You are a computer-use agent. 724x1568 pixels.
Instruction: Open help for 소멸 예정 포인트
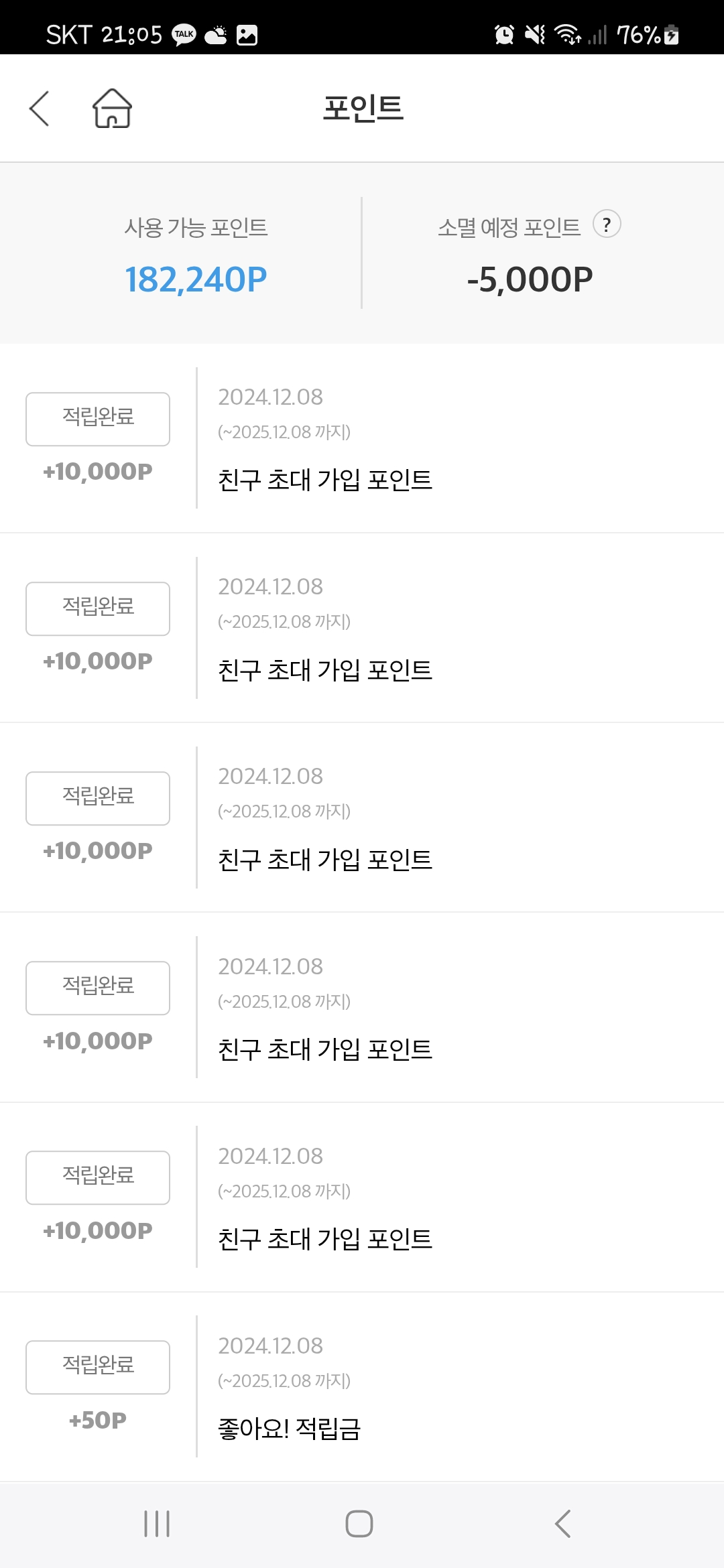tap(607, 224)
